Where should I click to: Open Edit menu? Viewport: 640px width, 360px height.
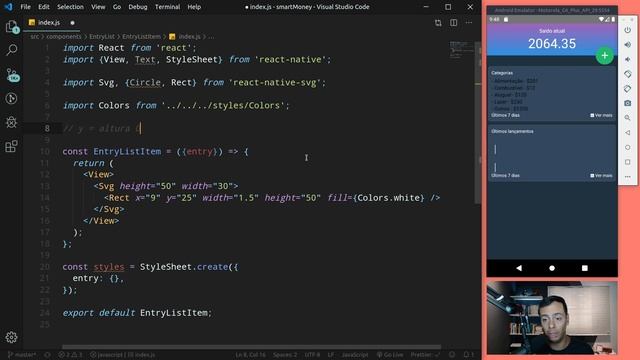tap(44, 7)
